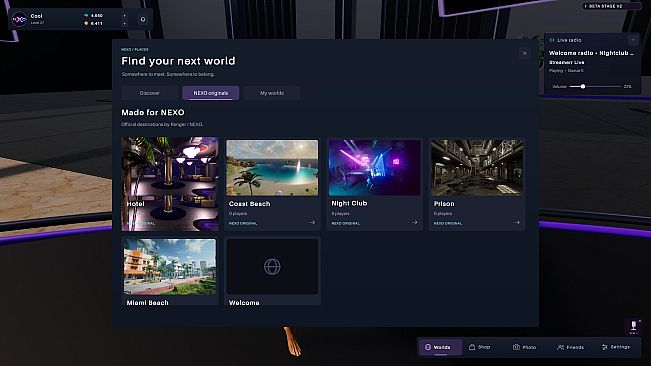Open the My worlds tab

click(x=272, y=93)
